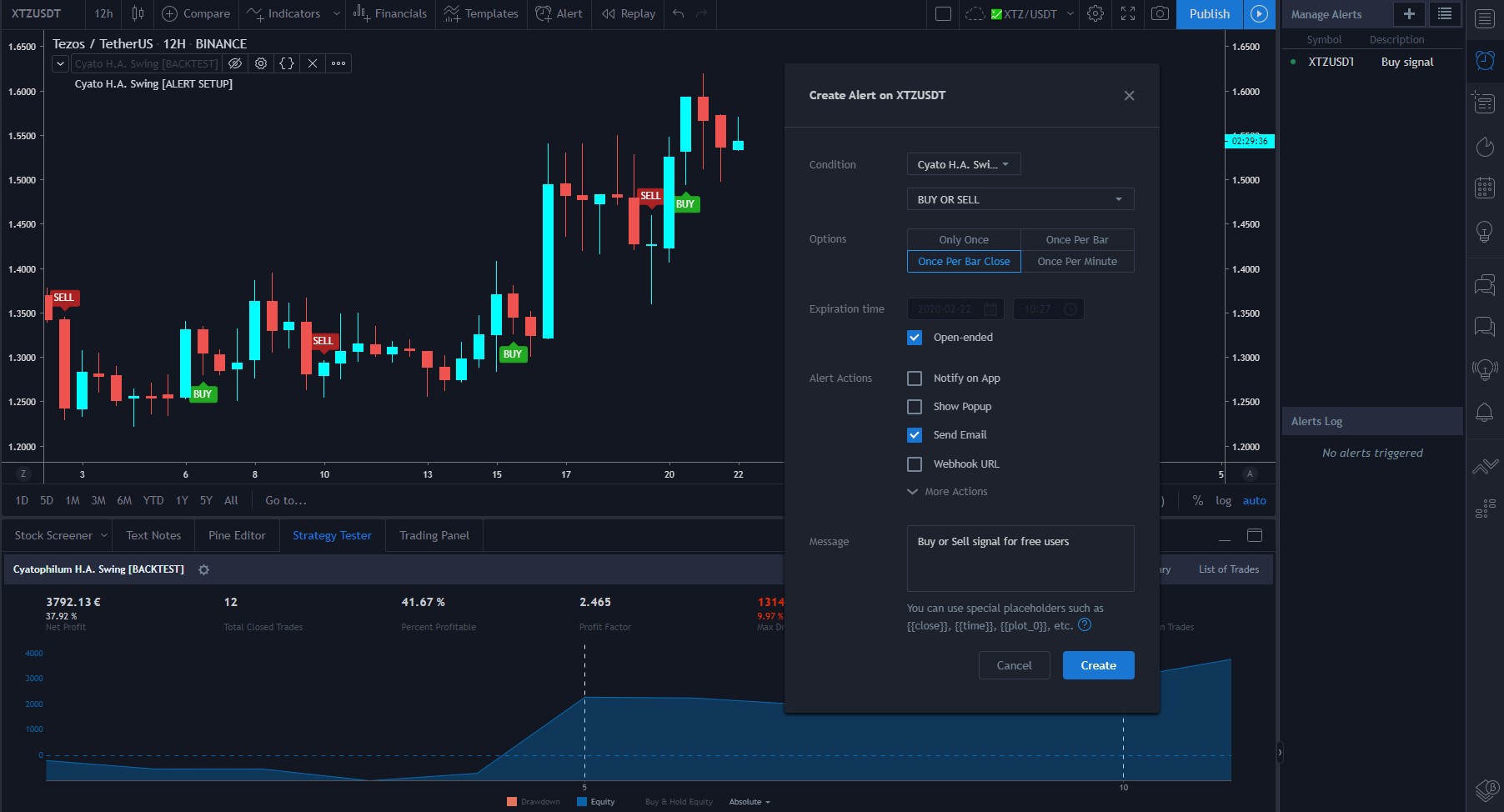
Task: Open the Absolute equity dropdown
Action: point(749,802)
